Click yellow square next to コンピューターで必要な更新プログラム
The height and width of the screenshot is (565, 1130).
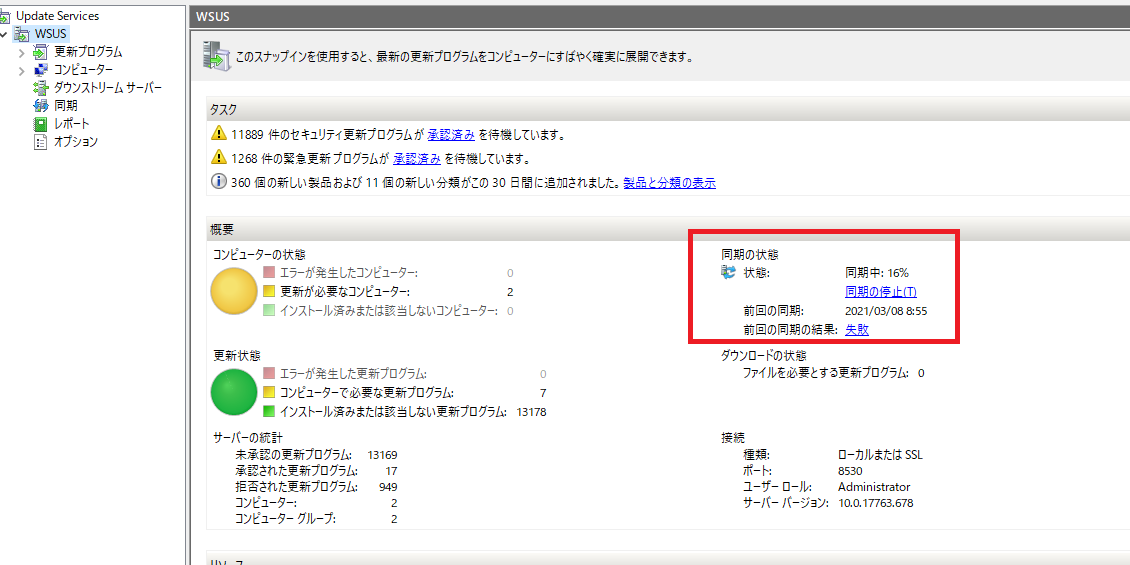click(x=270, y=393)
